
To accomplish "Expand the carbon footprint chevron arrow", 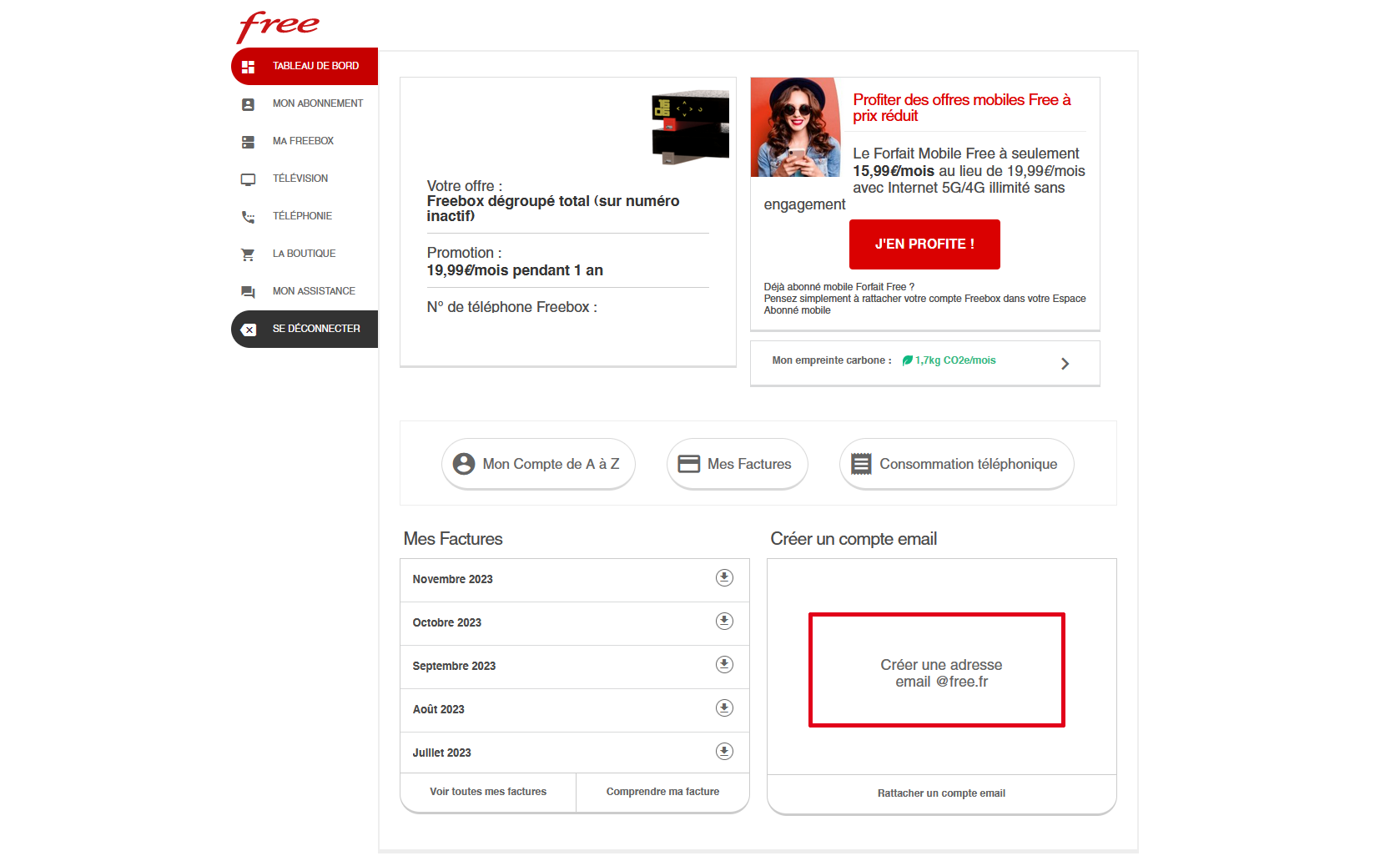I will [x=1065, y=364].
